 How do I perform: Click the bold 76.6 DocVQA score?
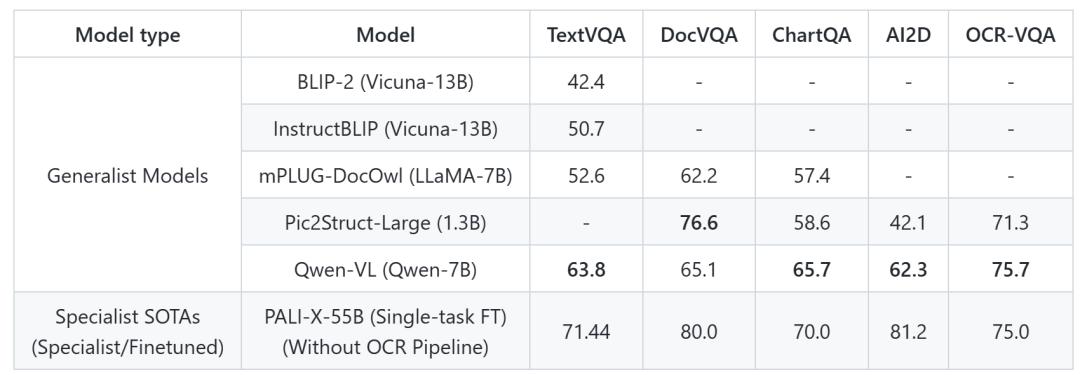[x=698, y=222]
